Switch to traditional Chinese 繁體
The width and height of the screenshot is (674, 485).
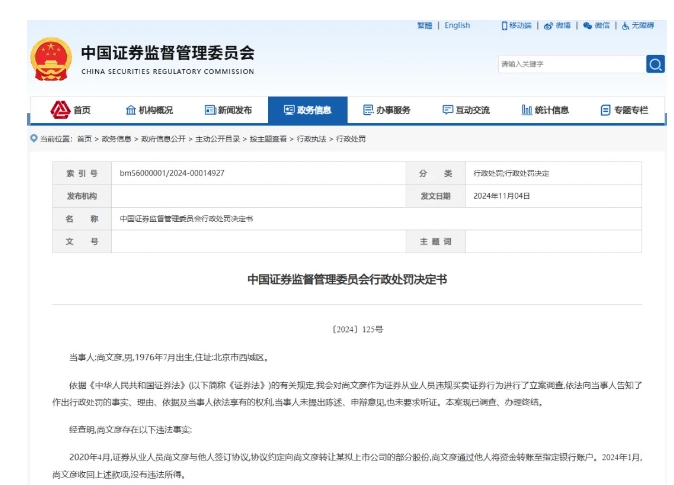424,26
